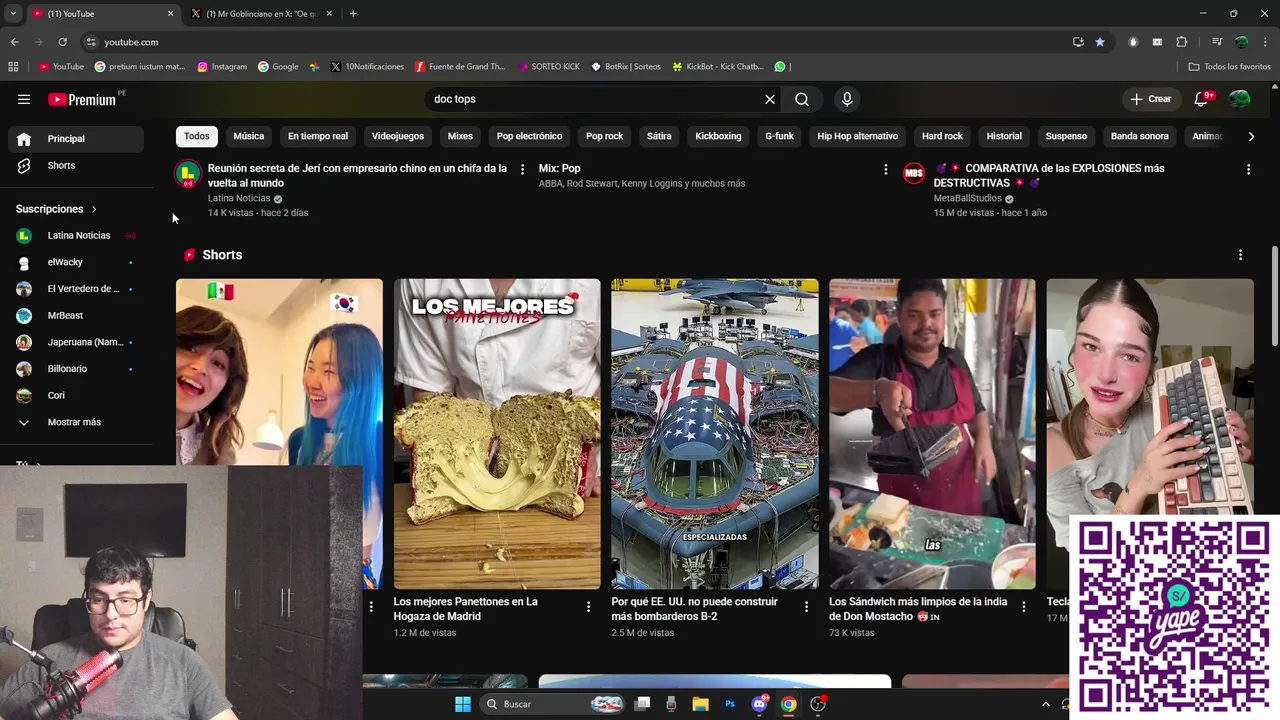This screenshot has width=1280, height=720.
Task: Open options for Reunión secreta de Jerí video
Action: point(522,170)
